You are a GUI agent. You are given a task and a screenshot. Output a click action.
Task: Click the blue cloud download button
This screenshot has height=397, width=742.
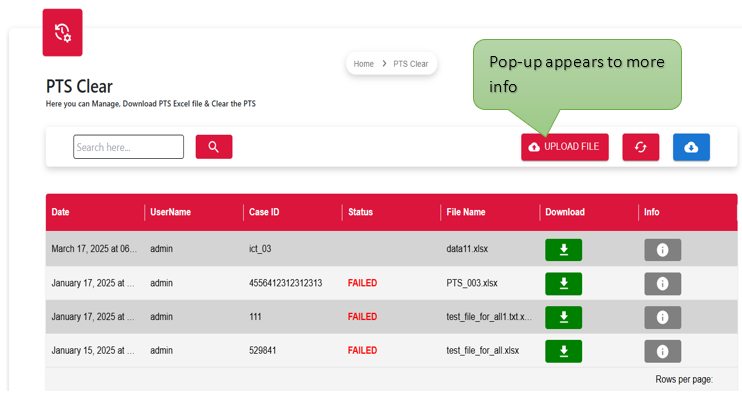[691, 147]
